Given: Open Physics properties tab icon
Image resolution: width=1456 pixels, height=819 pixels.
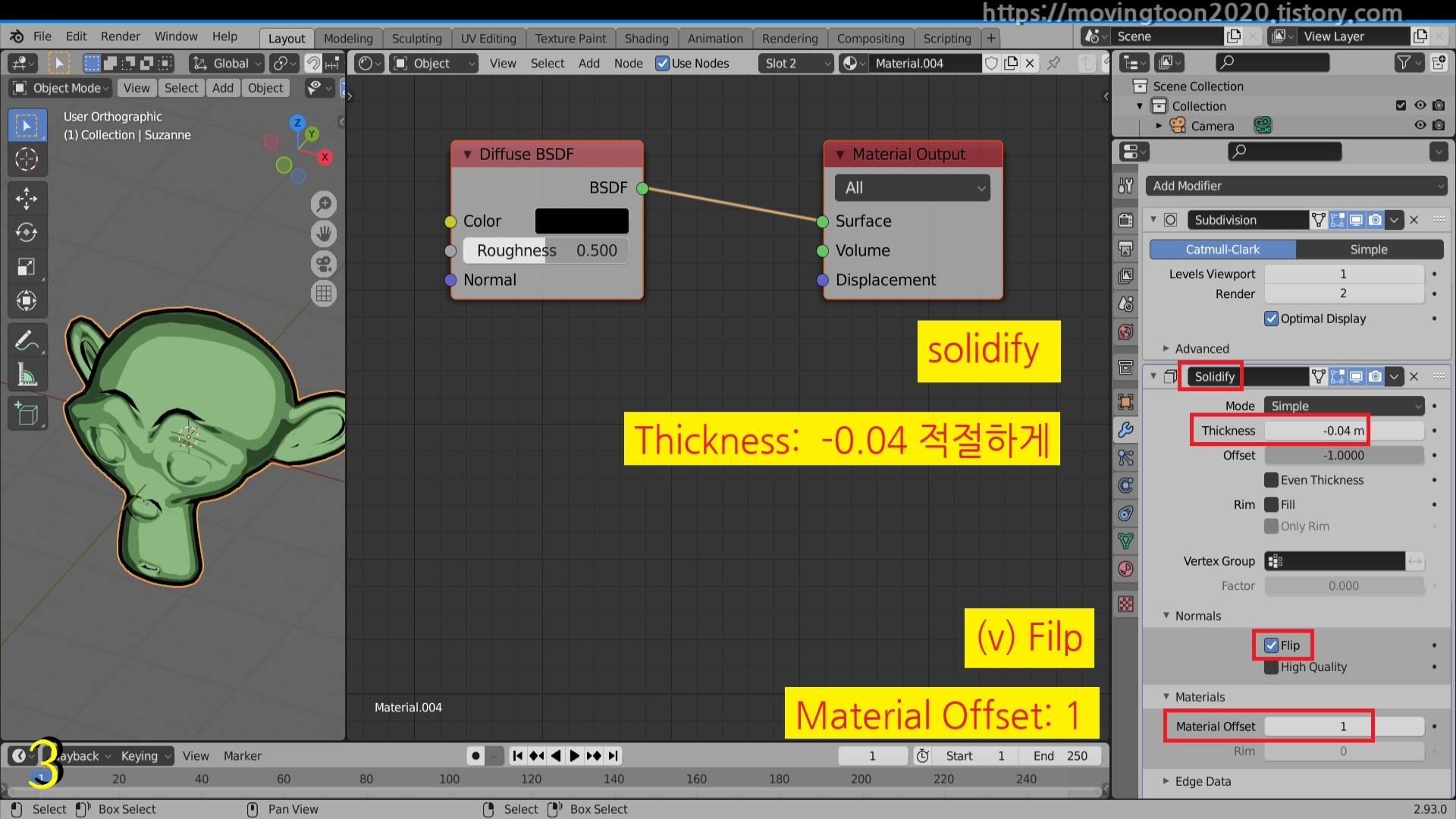Looking at the screenshot, I should pos(1126,485).
